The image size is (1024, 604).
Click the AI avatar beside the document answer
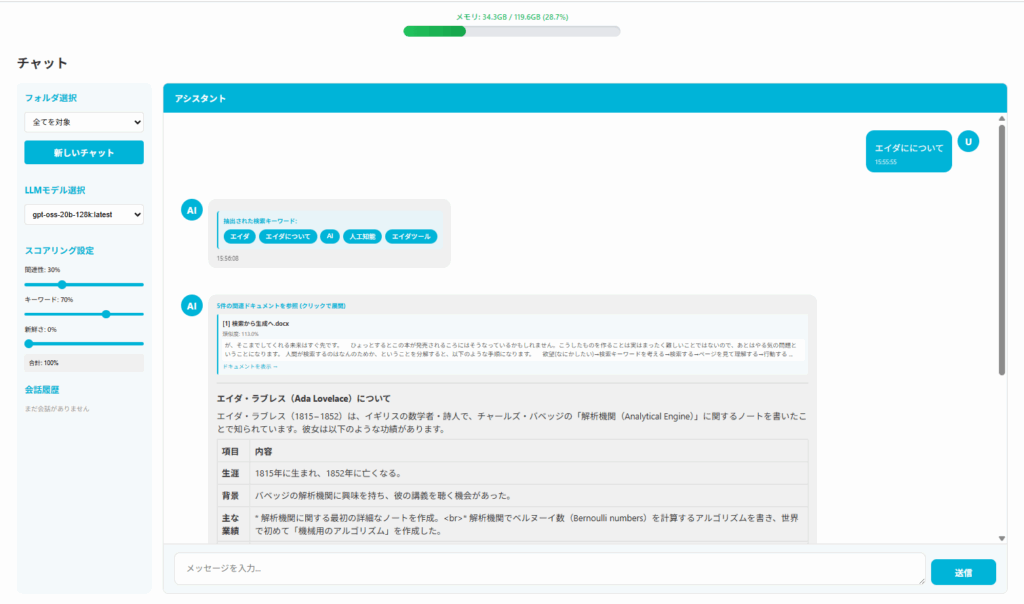pyautogui.click(x=192, y=306)
